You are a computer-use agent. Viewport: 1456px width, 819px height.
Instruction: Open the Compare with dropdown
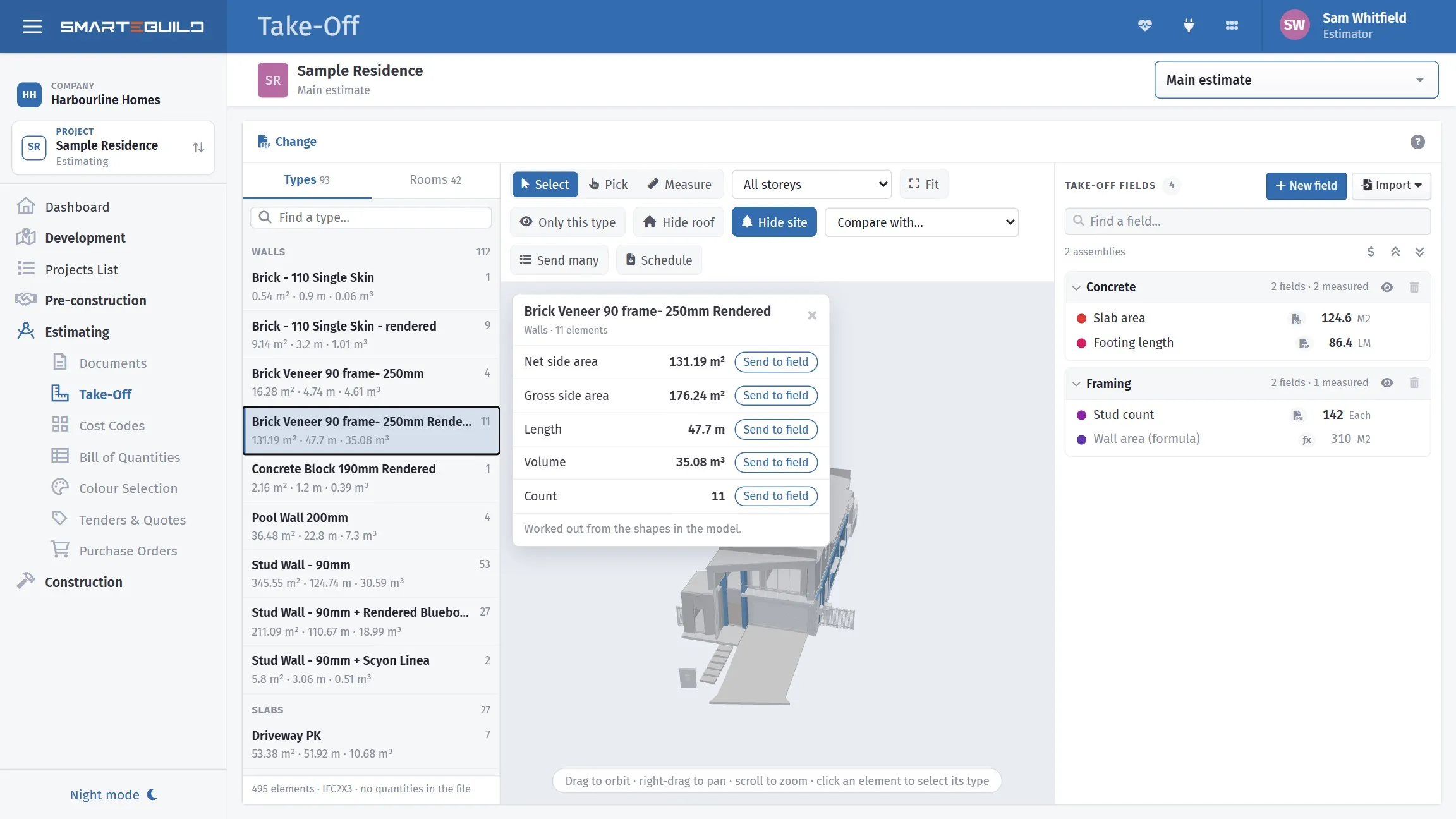(921, 222)
